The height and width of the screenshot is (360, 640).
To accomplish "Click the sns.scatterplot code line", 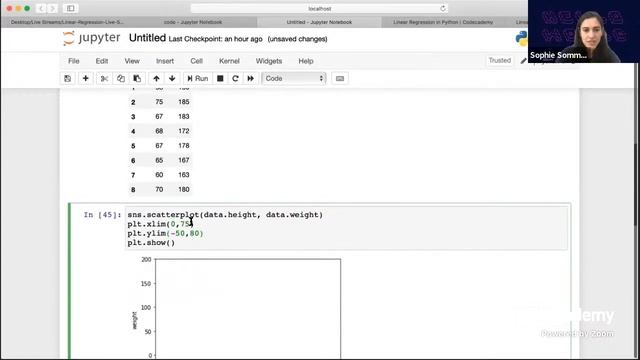I will click(x=225, y=215).
